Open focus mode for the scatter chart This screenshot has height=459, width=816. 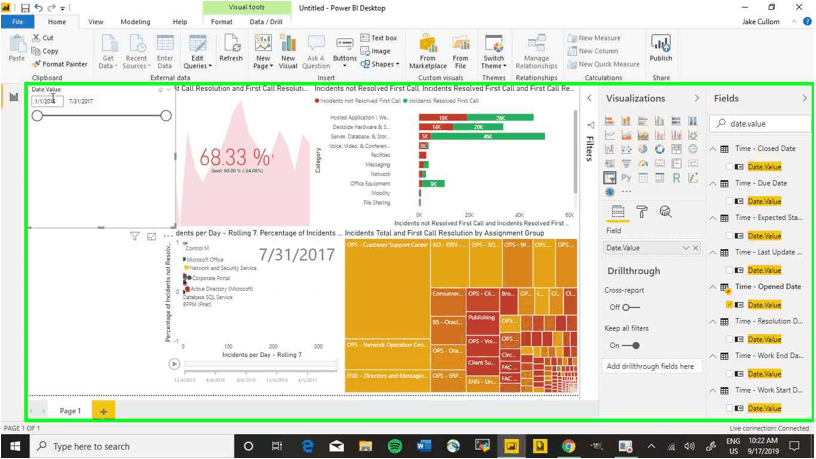click(151, 236)
